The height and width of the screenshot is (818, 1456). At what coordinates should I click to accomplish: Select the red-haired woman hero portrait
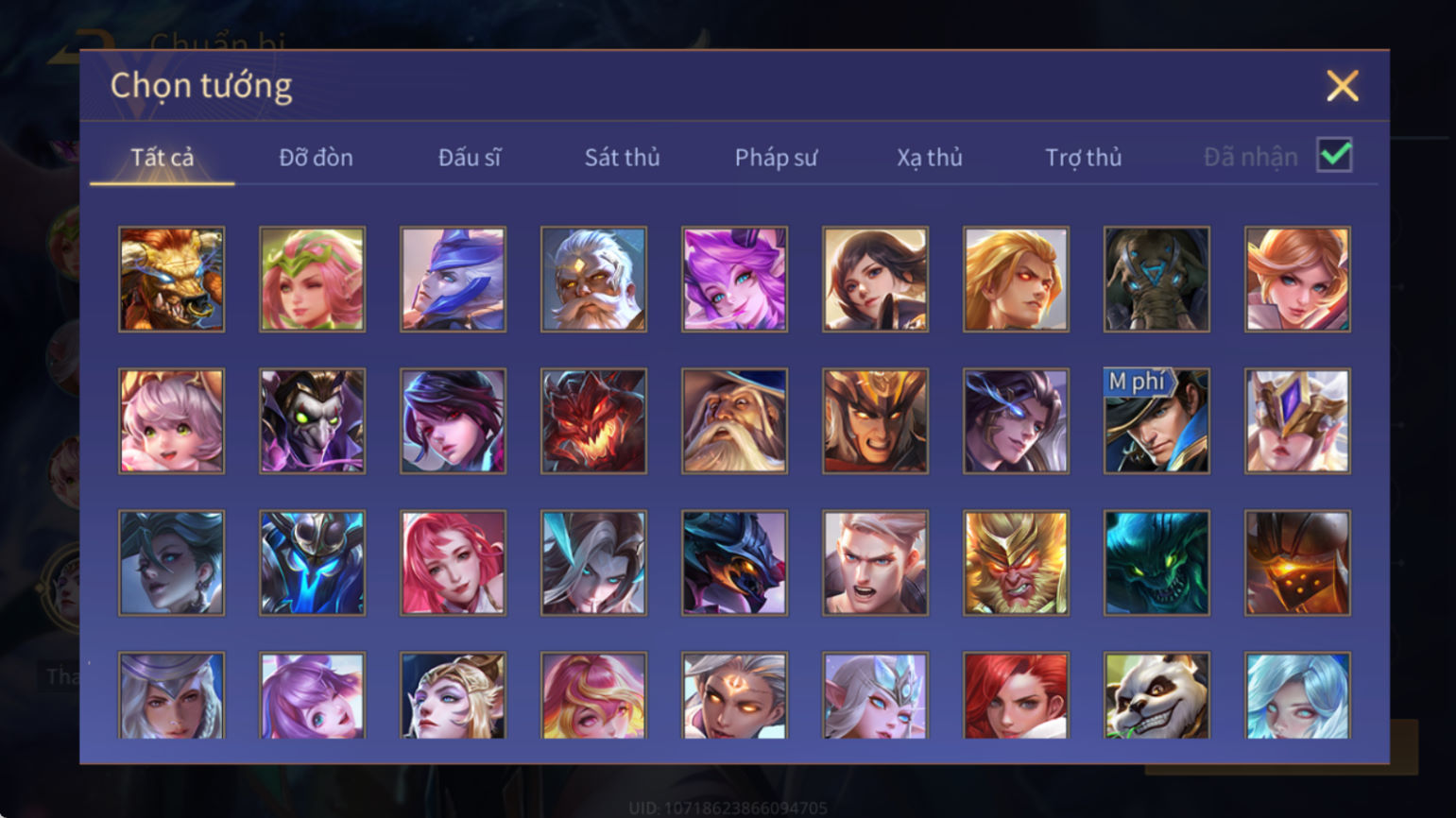1016,695
